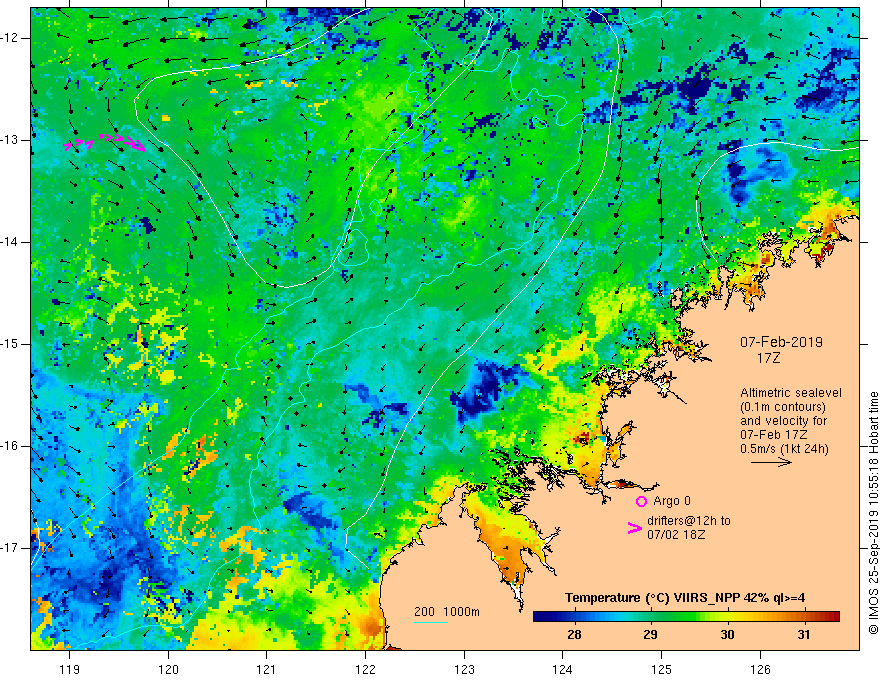880x680 pixels.
Task: Click the 0.5m/s velocity scale arrow
Action: pyautogui.click(x=771, y=462)
